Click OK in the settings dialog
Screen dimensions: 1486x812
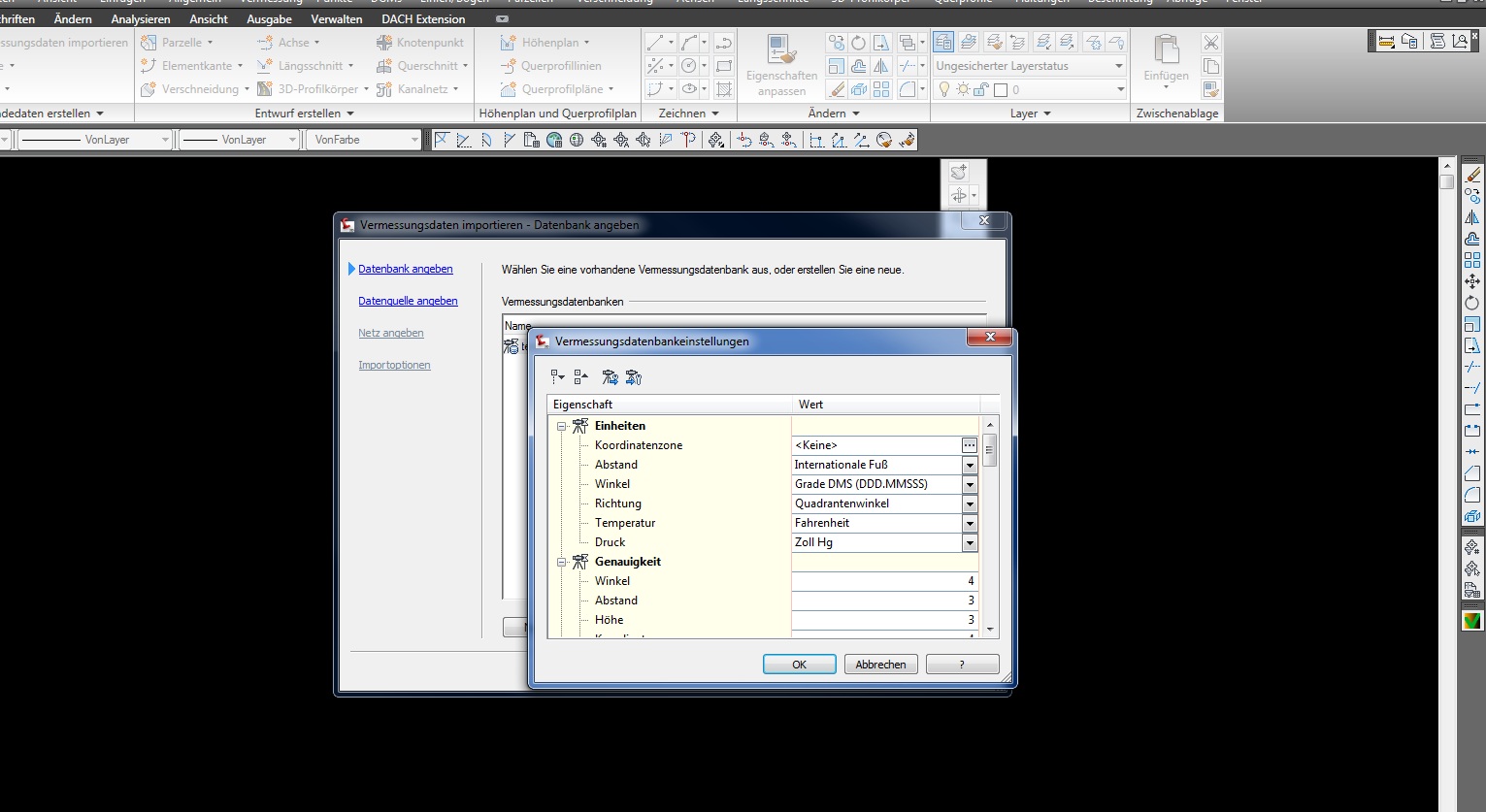[x=799, y=665]
